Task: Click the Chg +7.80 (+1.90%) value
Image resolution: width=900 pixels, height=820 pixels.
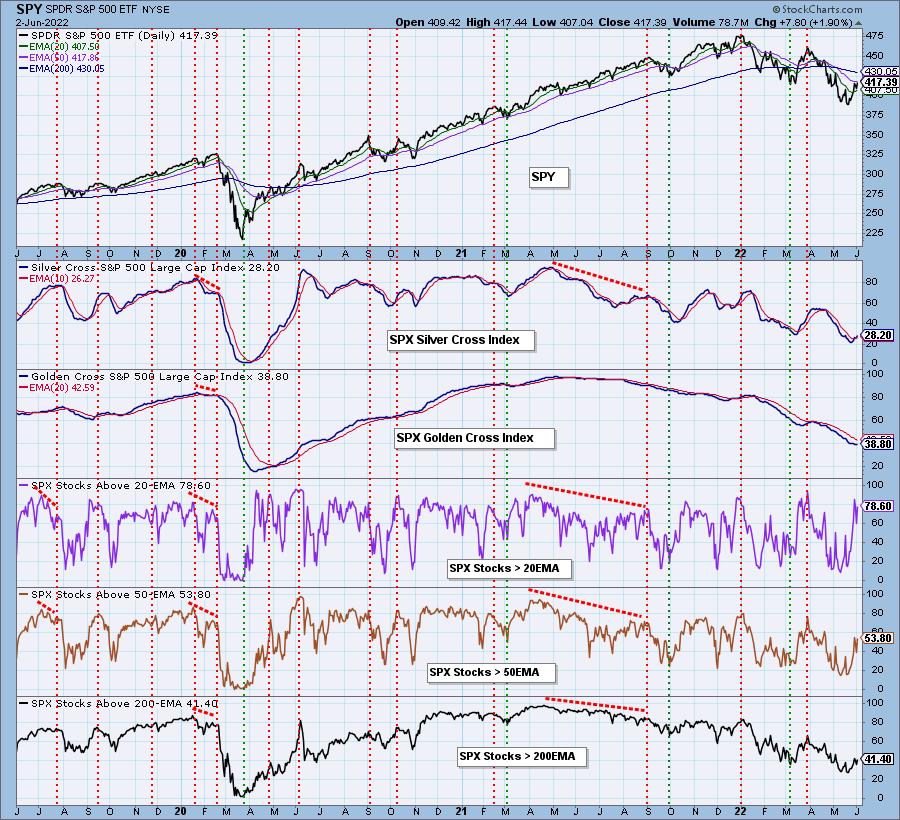Action: pyautogui.click(x=803, y=22)
